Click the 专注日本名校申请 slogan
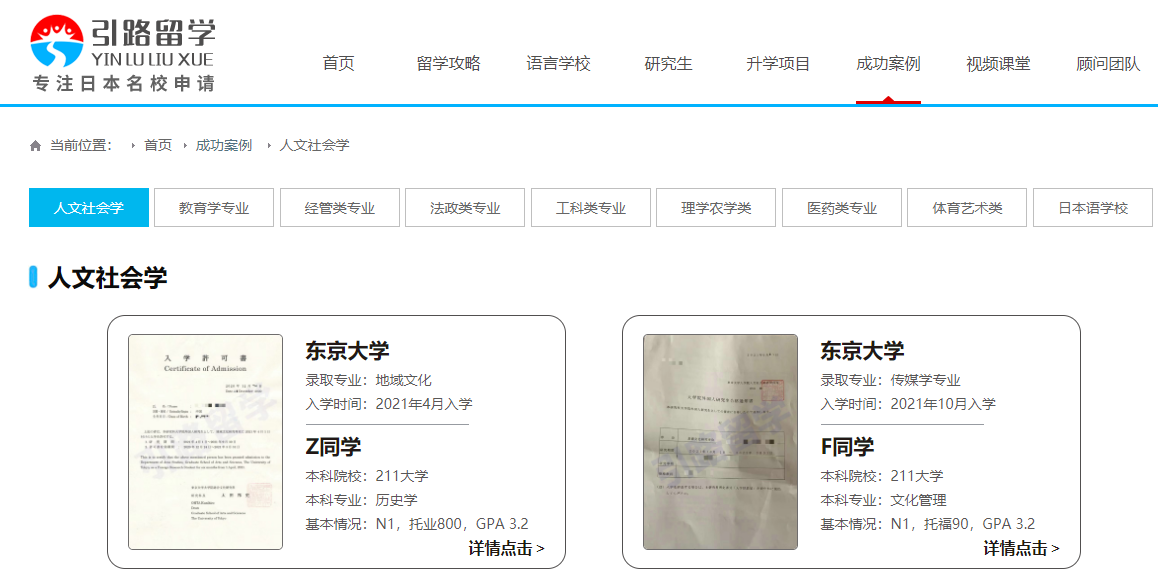1158x576 pixels. pos(123,84)
